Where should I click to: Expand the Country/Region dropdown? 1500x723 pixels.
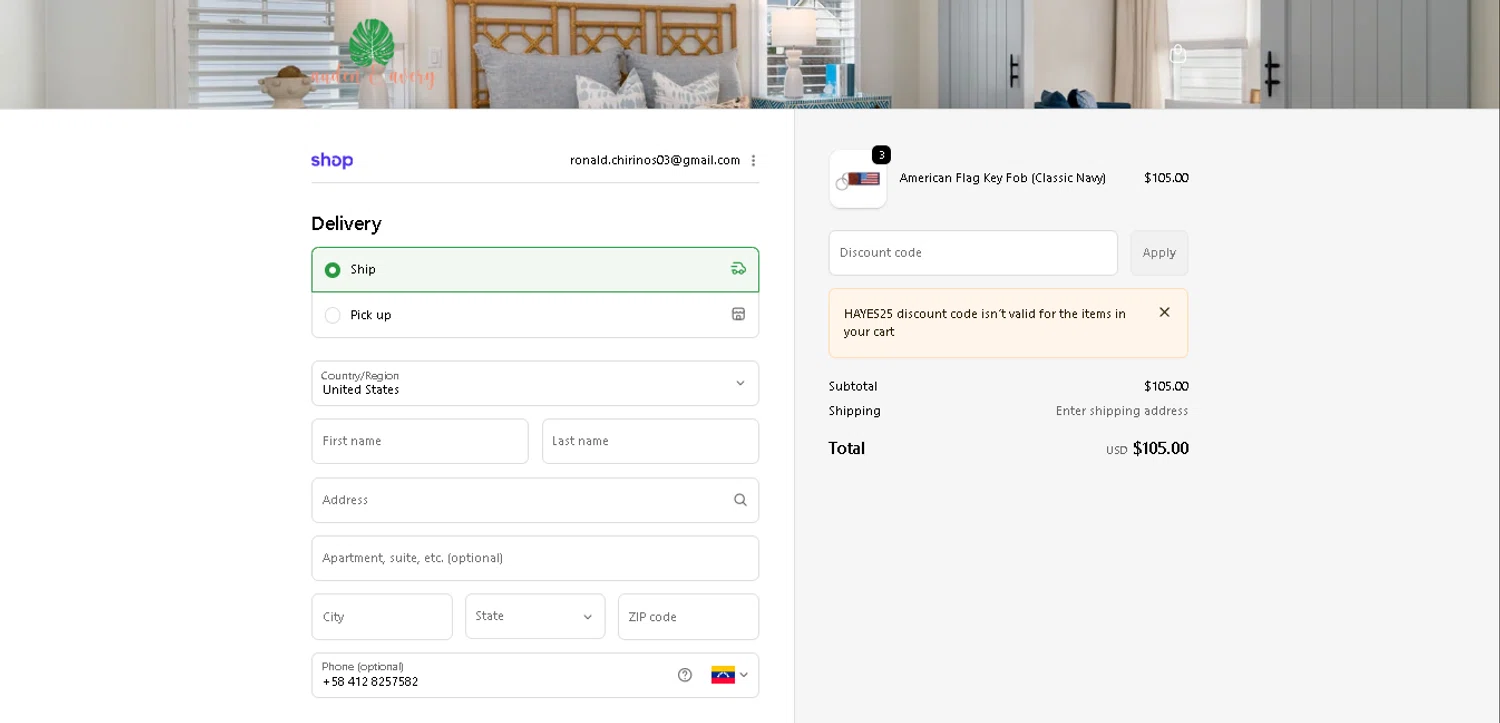pyautogui.click(x=535, y=384)
